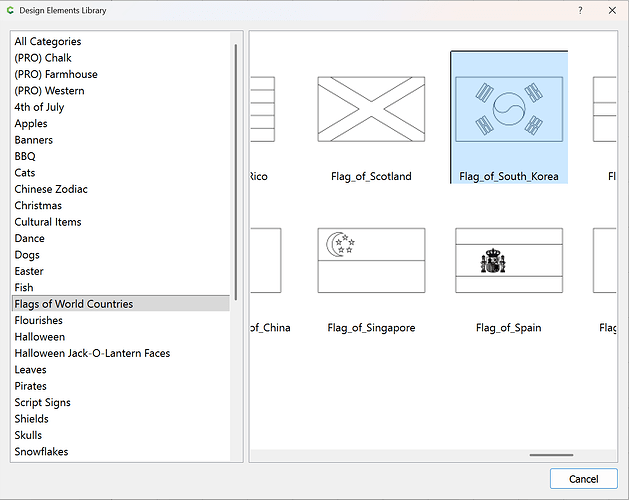Viewport: 629px width, 500px height.
Task: Choose the Flag_of_Singapore design thumbnail
Action: [x=371, y=261]
